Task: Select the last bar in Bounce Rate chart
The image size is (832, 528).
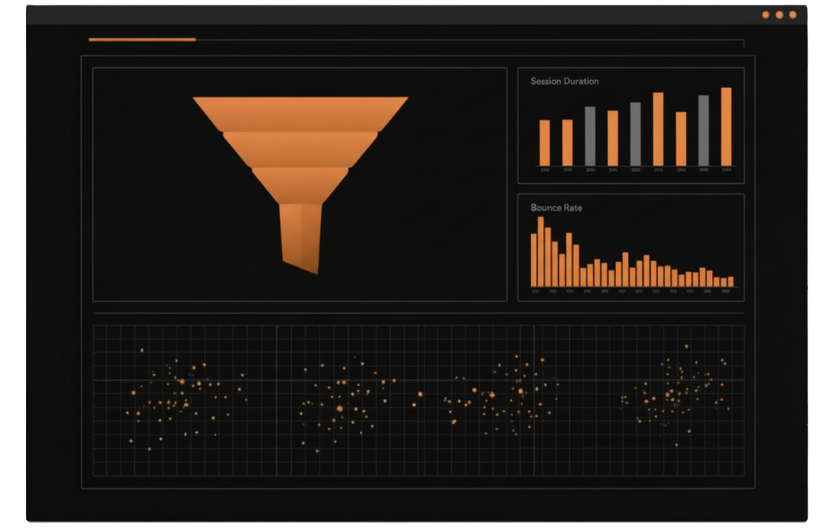Action: click(x=730, y=282)
